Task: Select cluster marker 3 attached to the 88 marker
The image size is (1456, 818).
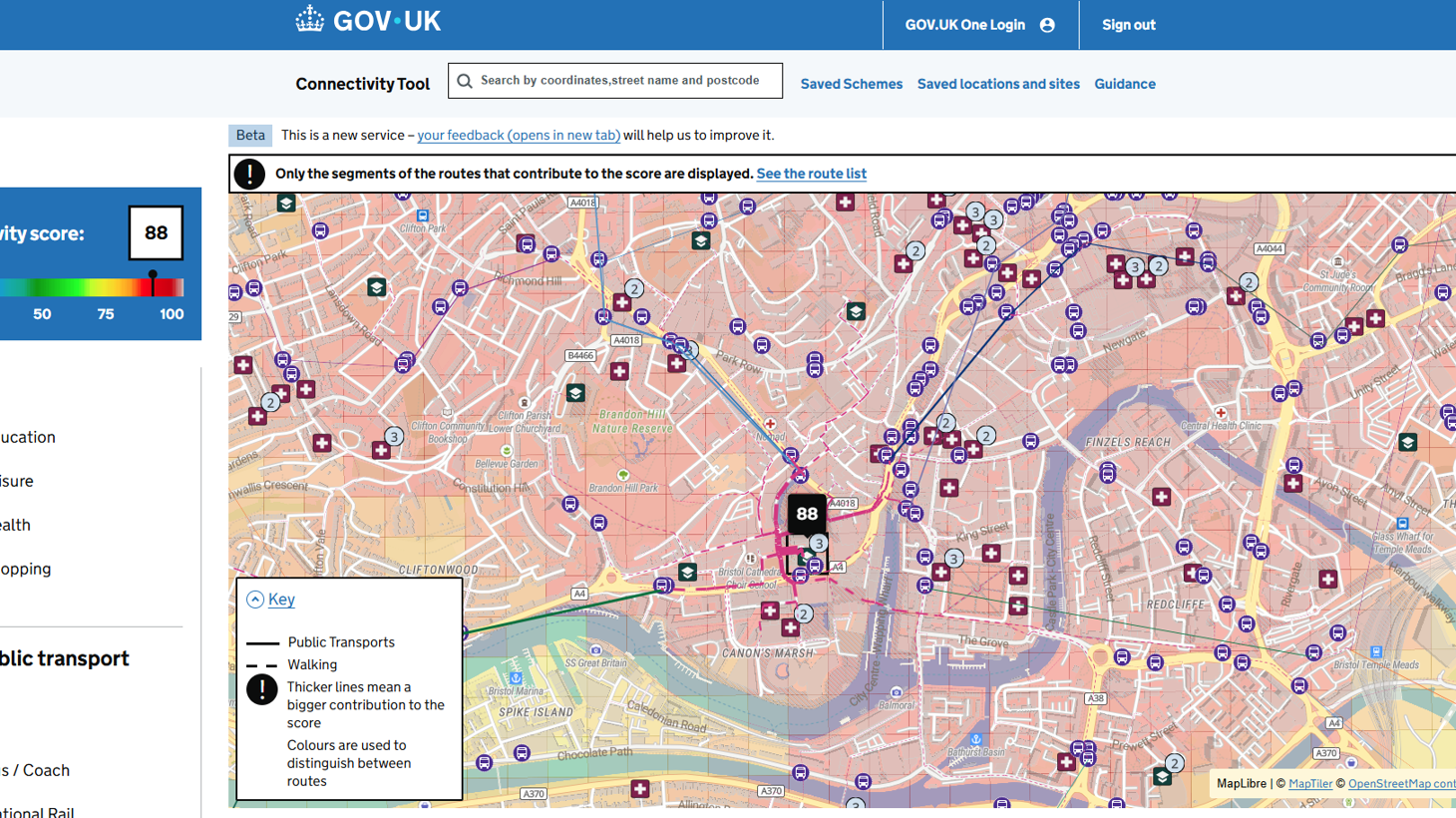Action: click(818, 544)
